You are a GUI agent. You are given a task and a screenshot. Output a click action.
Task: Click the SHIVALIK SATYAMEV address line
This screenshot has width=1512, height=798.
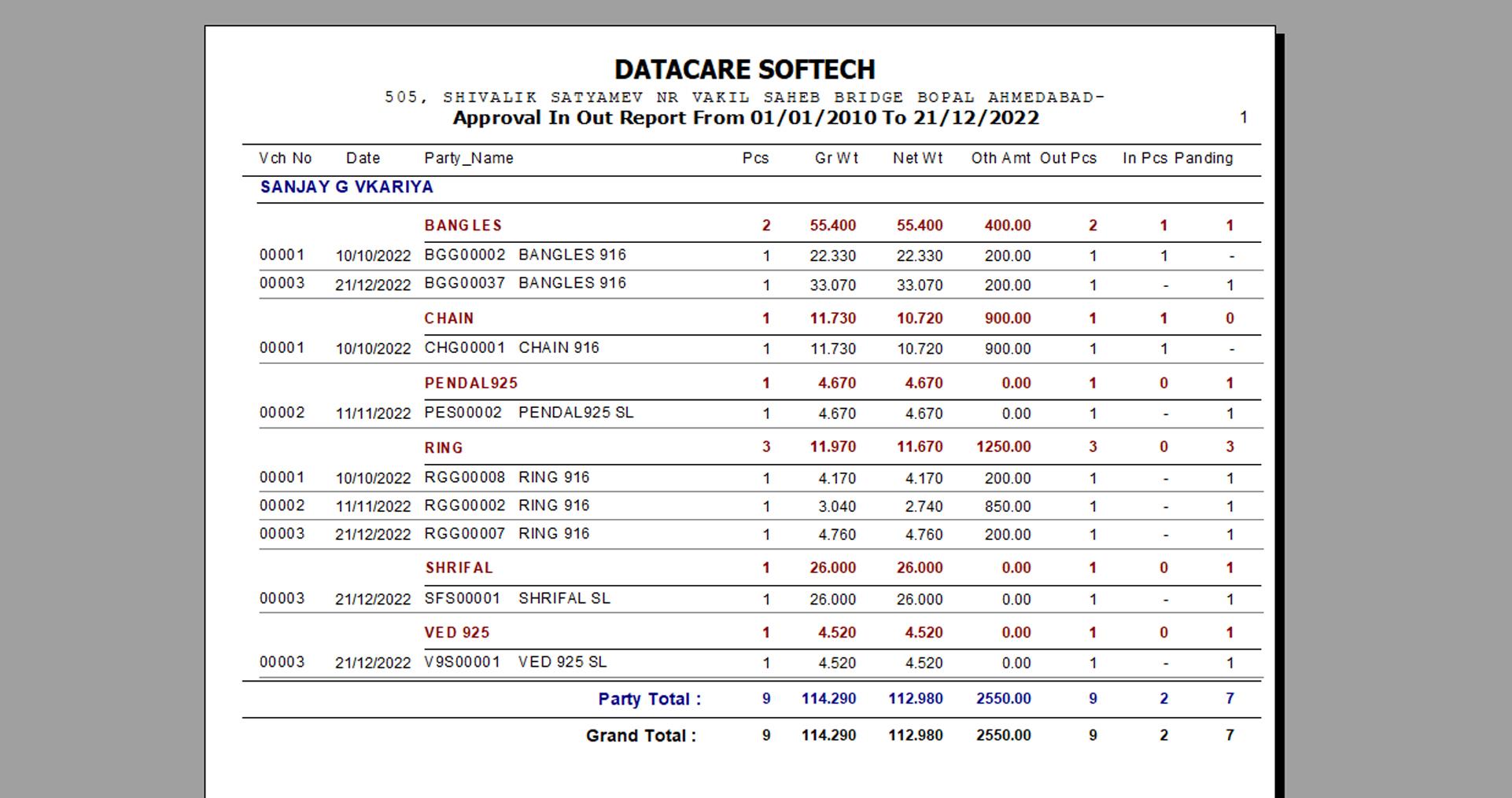coord(744,97)
